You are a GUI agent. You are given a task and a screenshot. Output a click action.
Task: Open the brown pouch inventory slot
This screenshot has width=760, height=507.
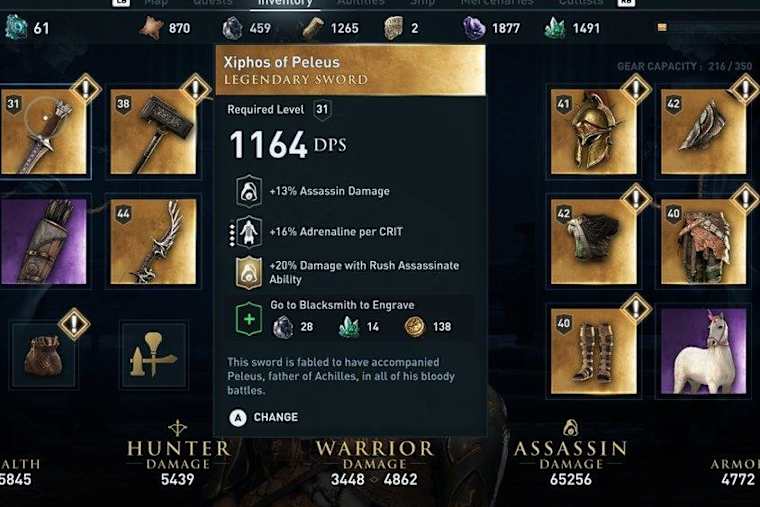tap(44, 355)
